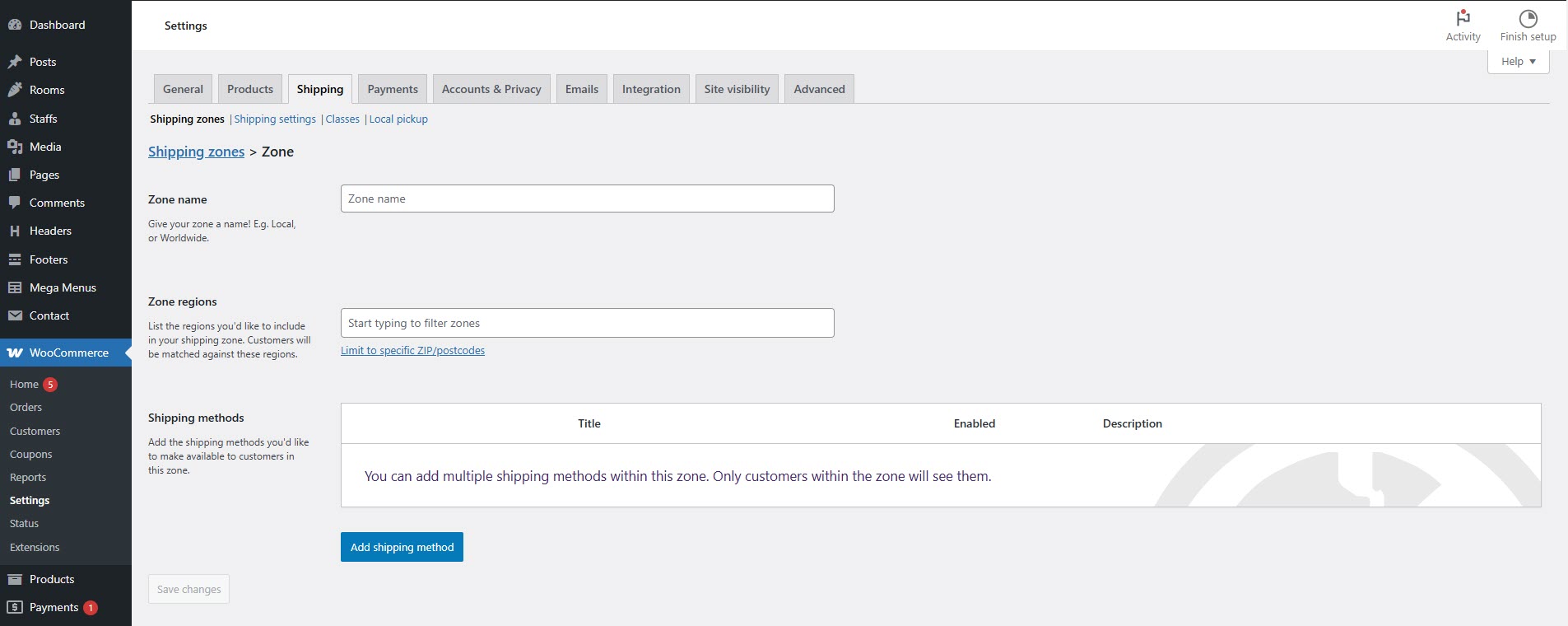The width and height of the screenshot is (1568, 626).
Task: Click the Mega Menus table icon
Action: pos(15,287)
